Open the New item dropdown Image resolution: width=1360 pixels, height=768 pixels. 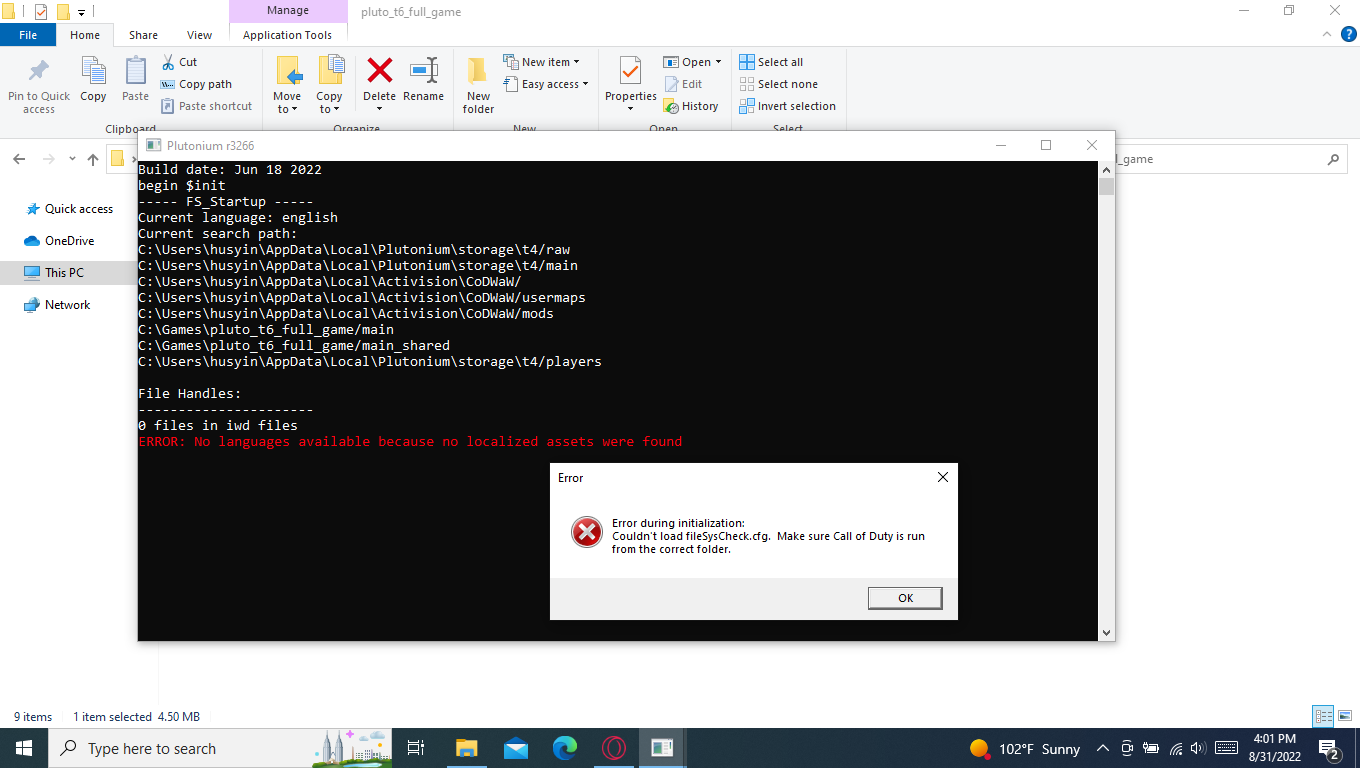541,62
